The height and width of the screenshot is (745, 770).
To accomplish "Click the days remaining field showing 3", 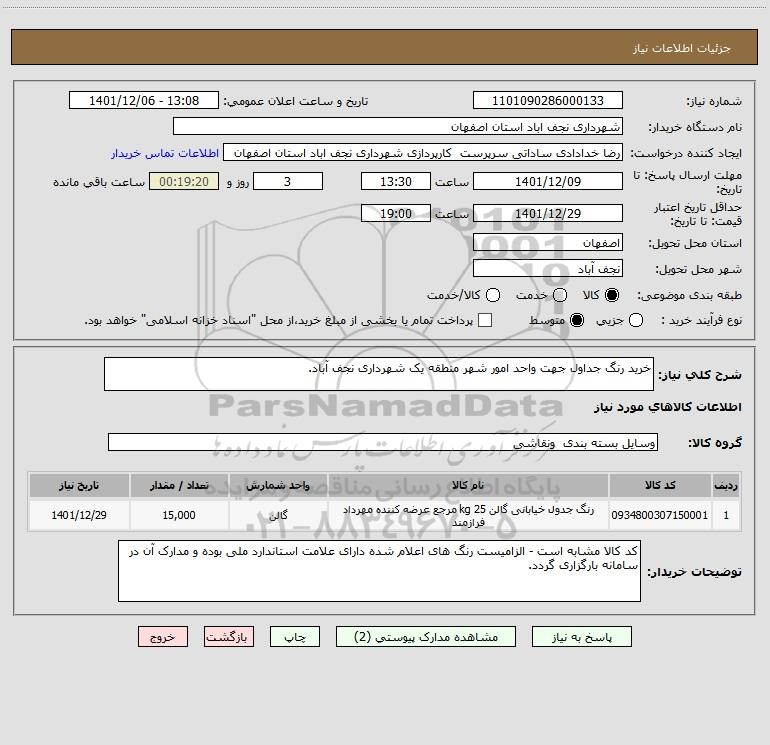I will pos(288,182).
